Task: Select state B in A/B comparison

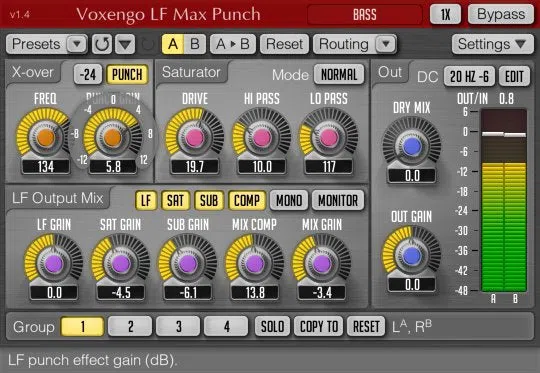Action: pos(195,44)
